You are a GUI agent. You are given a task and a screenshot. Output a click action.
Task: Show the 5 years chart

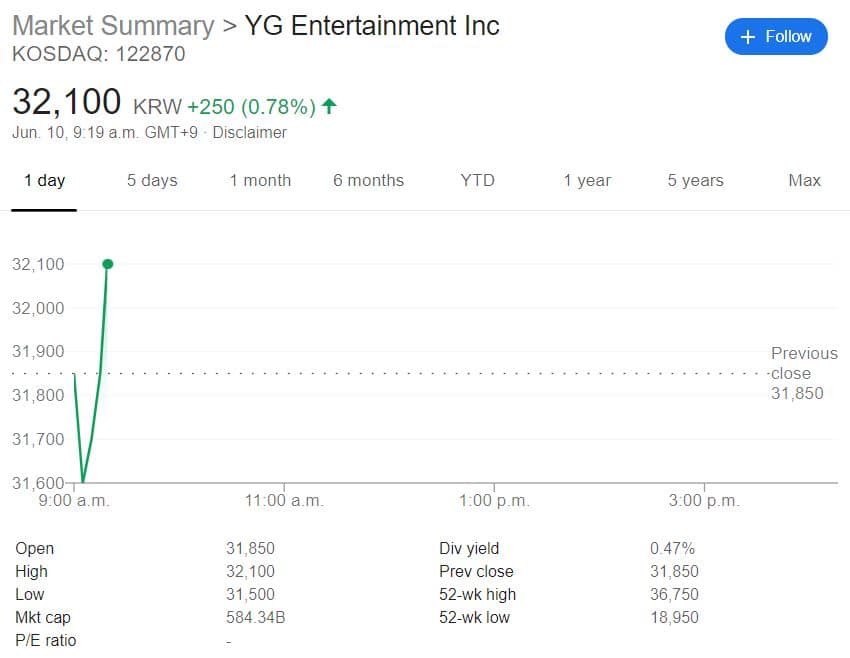pyautogui.click(x=695, y=180)
